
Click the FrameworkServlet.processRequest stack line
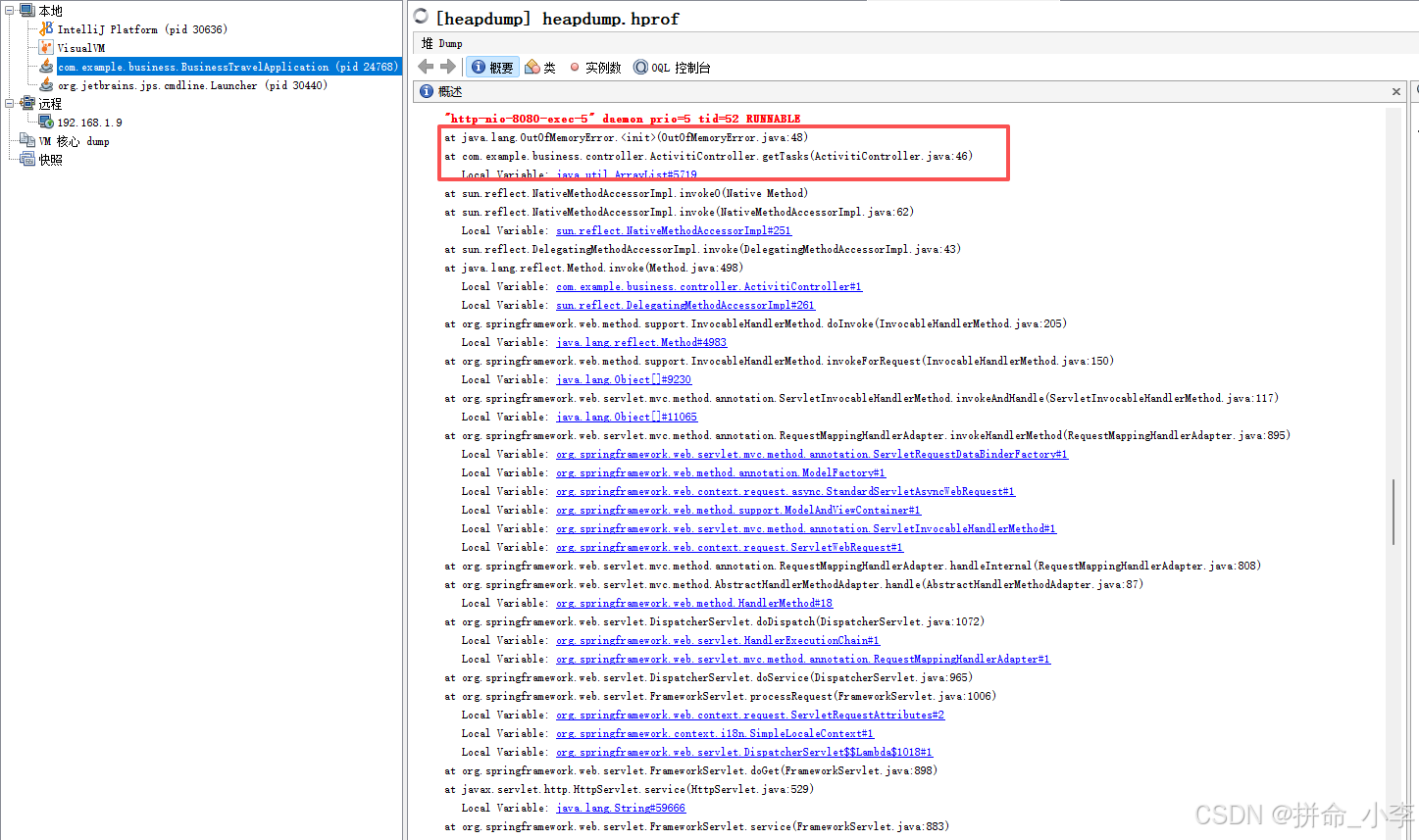tap(720, 696)
